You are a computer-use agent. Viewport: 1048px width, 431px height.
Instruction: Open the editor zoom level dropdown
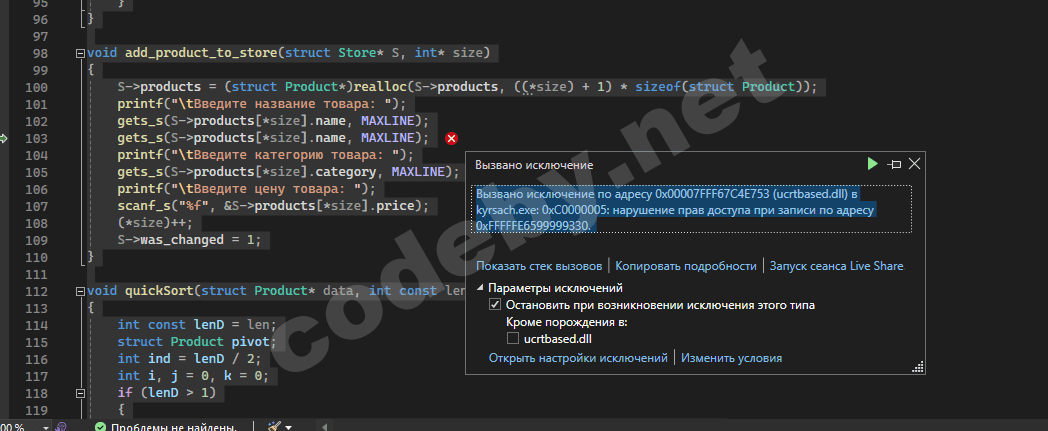(x=46, y=427)
